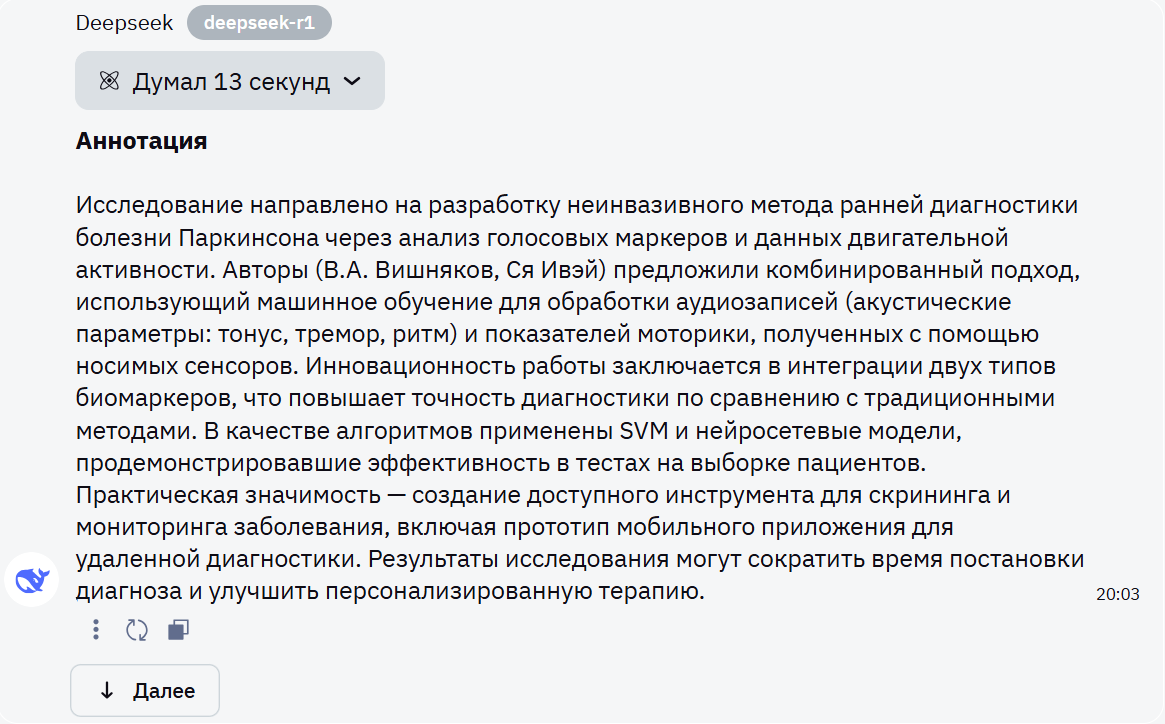Click the refresh icon to retry generation
This screenshot has height=724, width=1165.
pos(137,630)
